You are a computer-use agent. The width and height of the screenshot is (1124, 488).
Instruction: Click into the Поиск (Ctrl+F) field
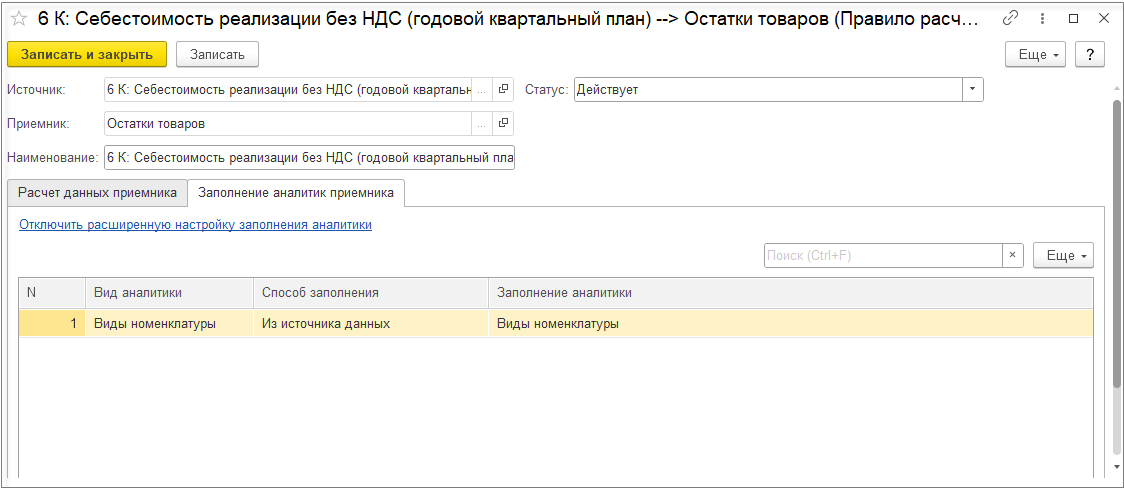(x=882, y=255)
